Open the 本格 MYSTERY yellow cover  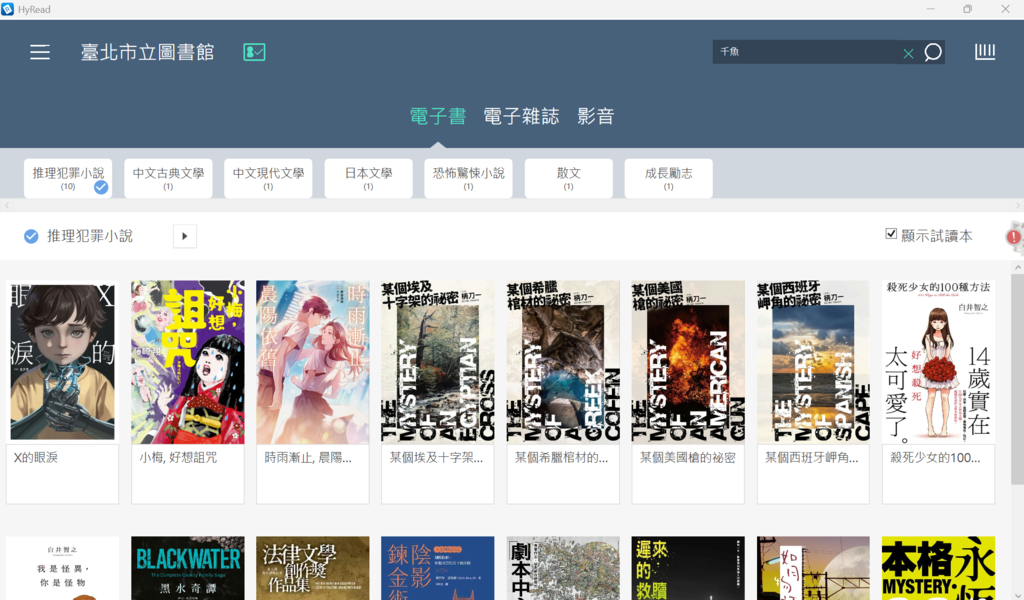pyautogui.click(x=938, y=568)
